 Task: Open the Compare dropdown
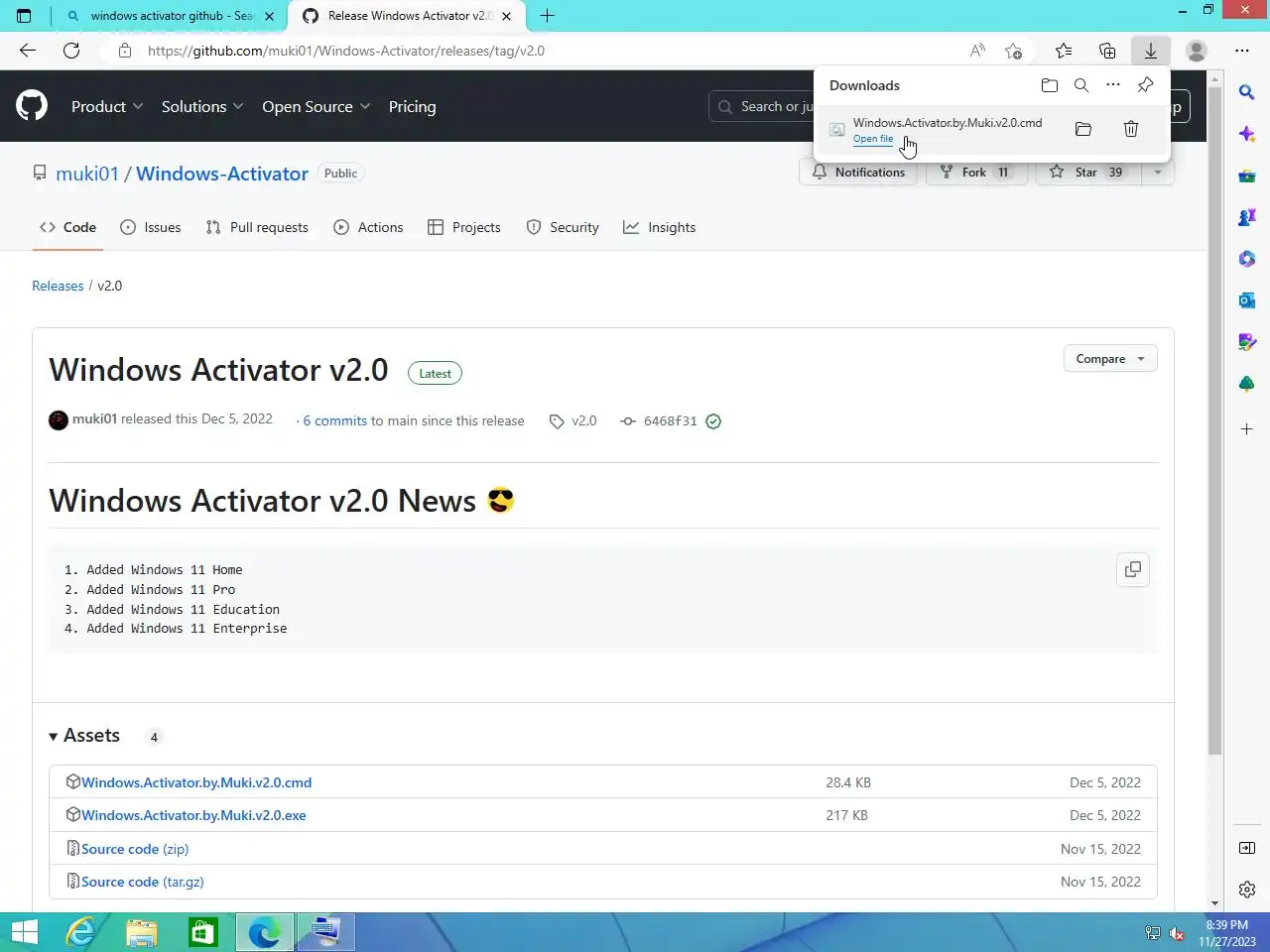tap(1110, 359)
